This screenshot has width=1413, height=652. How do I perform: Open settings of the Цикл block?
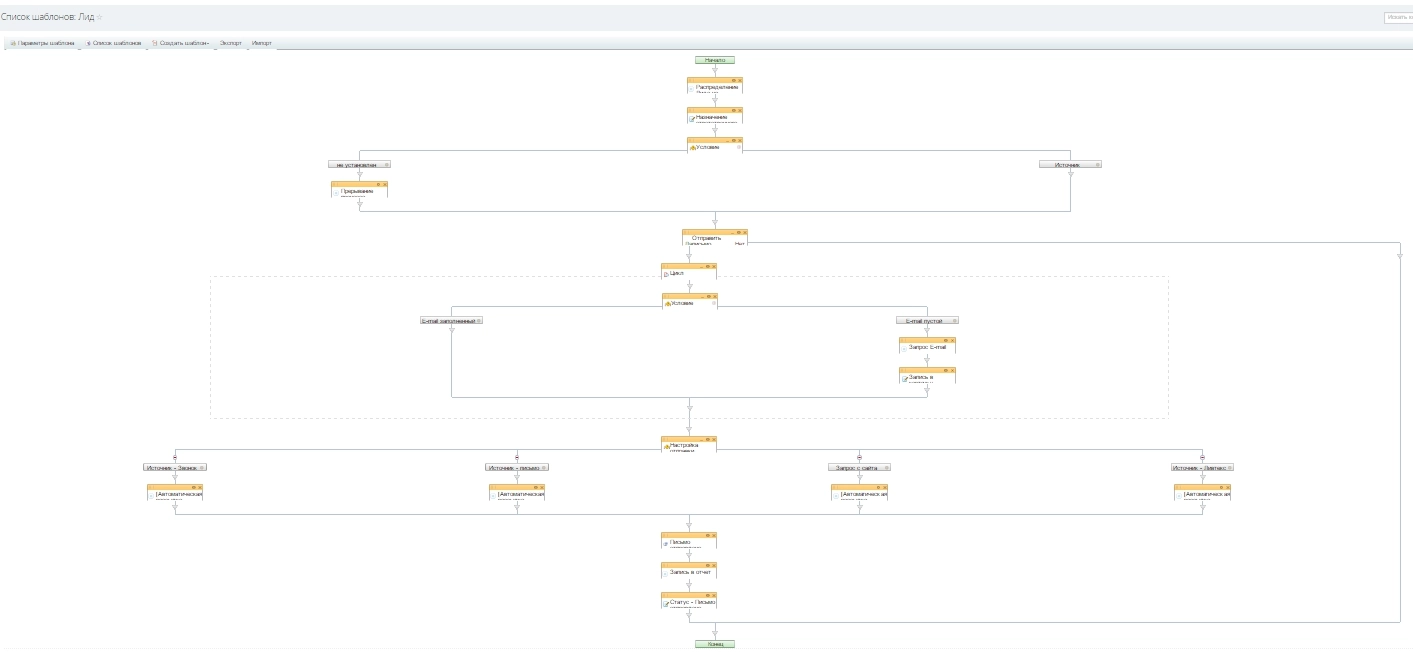(706, 266)
